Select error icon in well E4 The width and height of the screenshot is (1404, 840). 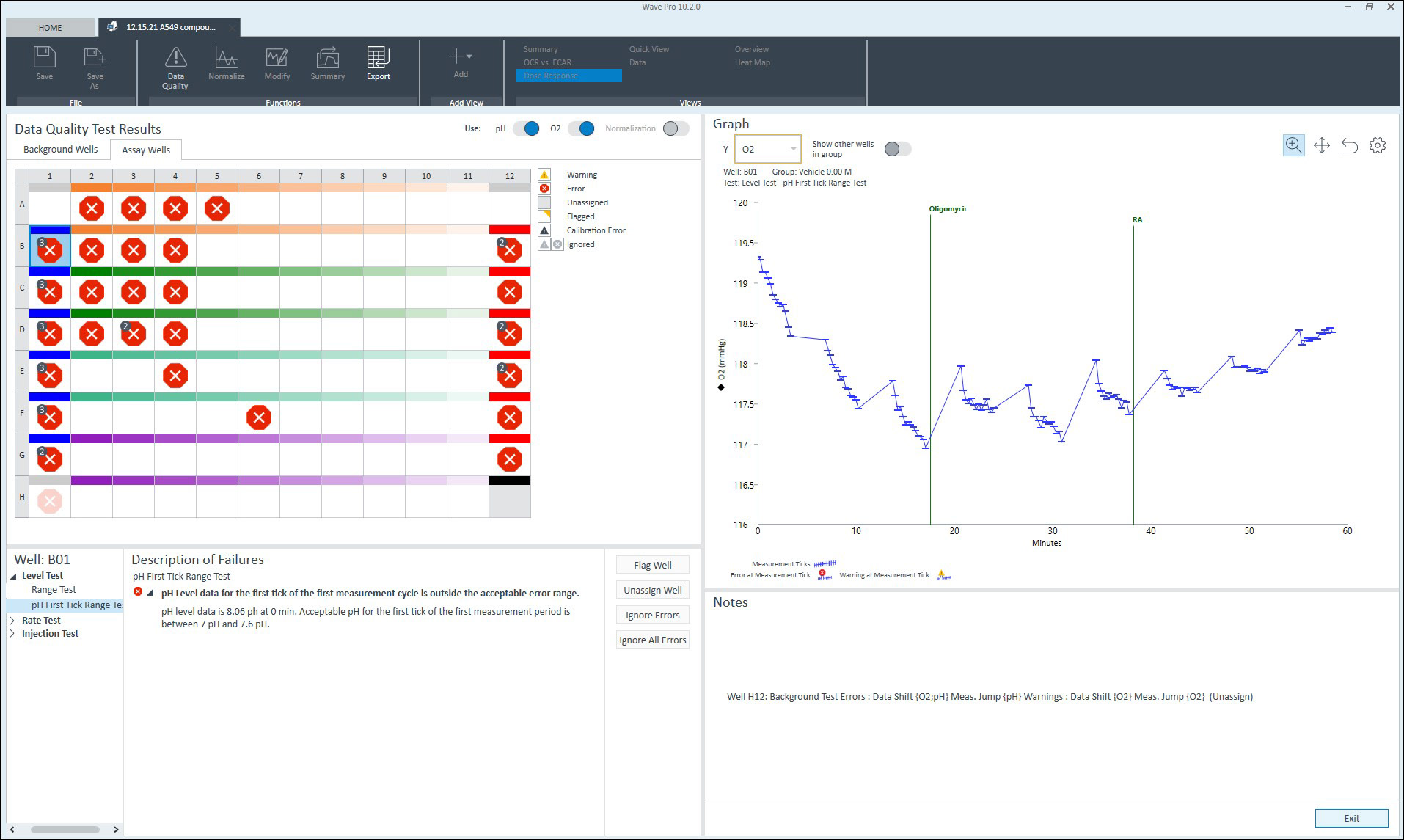(175, 376)
